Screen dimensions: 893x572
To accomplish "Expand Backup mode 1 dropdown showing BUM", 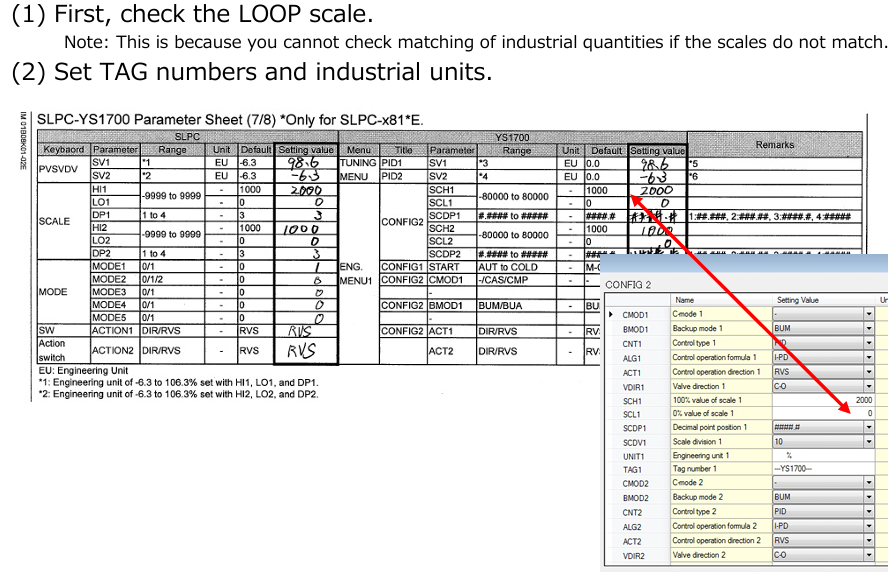I will [x=868, y=328].
